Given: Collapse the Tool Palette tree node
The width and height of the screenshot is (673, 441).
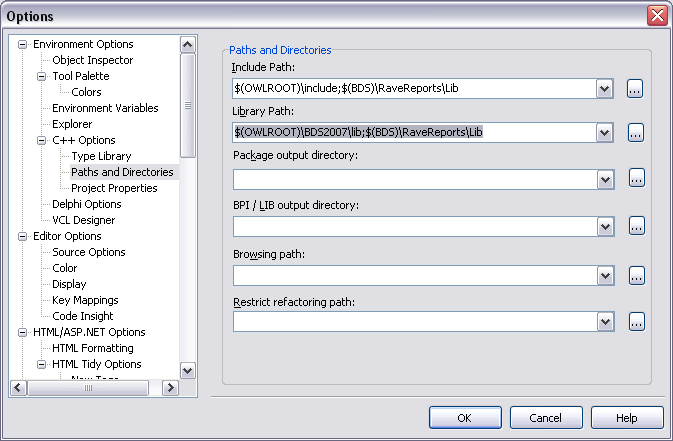Looking at the screenshot, I should click(41, 76).
